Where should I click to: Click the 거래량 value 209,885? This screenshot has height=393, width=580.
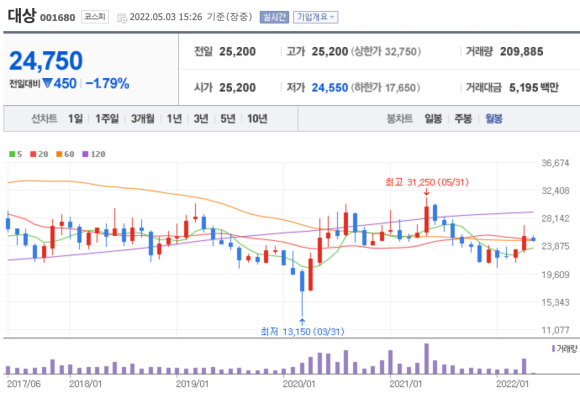pyautogui.click(x=522, y=52)
